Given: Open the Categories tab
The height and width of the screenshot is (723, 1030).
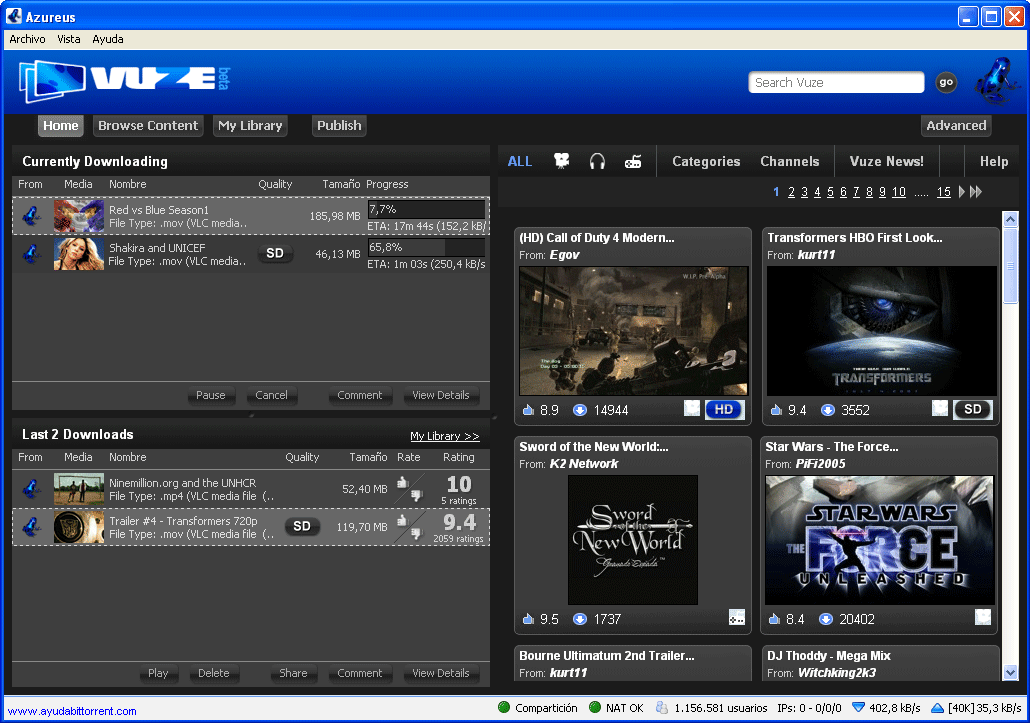Looking at the screenshot, I should 706,162.
